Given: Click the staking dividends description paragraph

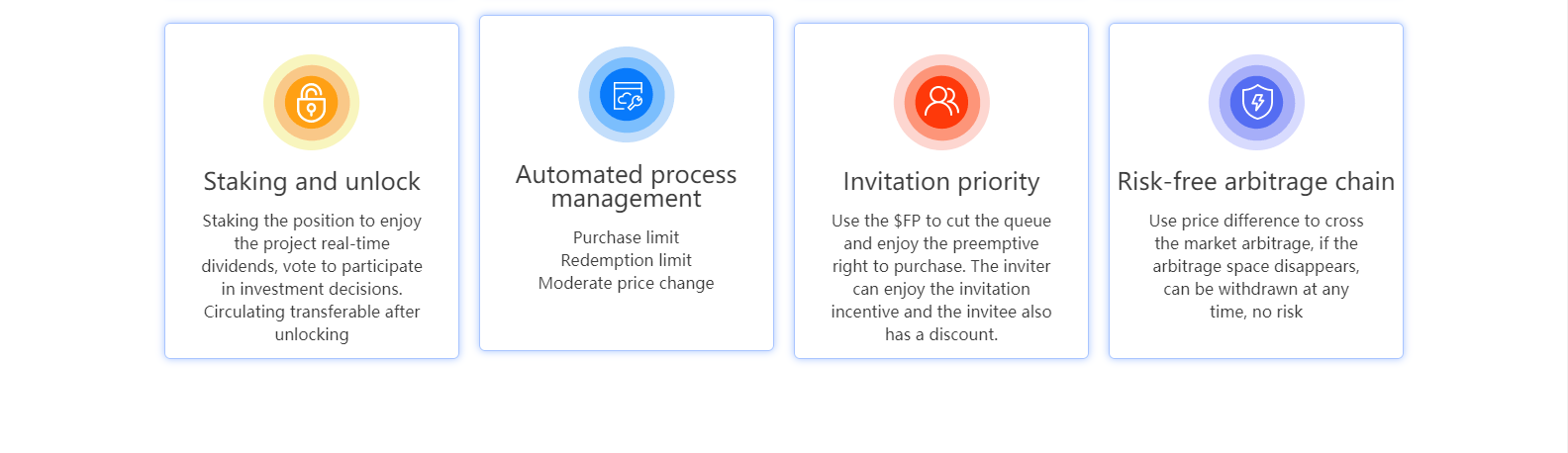Looking at the screenshot, I should (312, 277).
